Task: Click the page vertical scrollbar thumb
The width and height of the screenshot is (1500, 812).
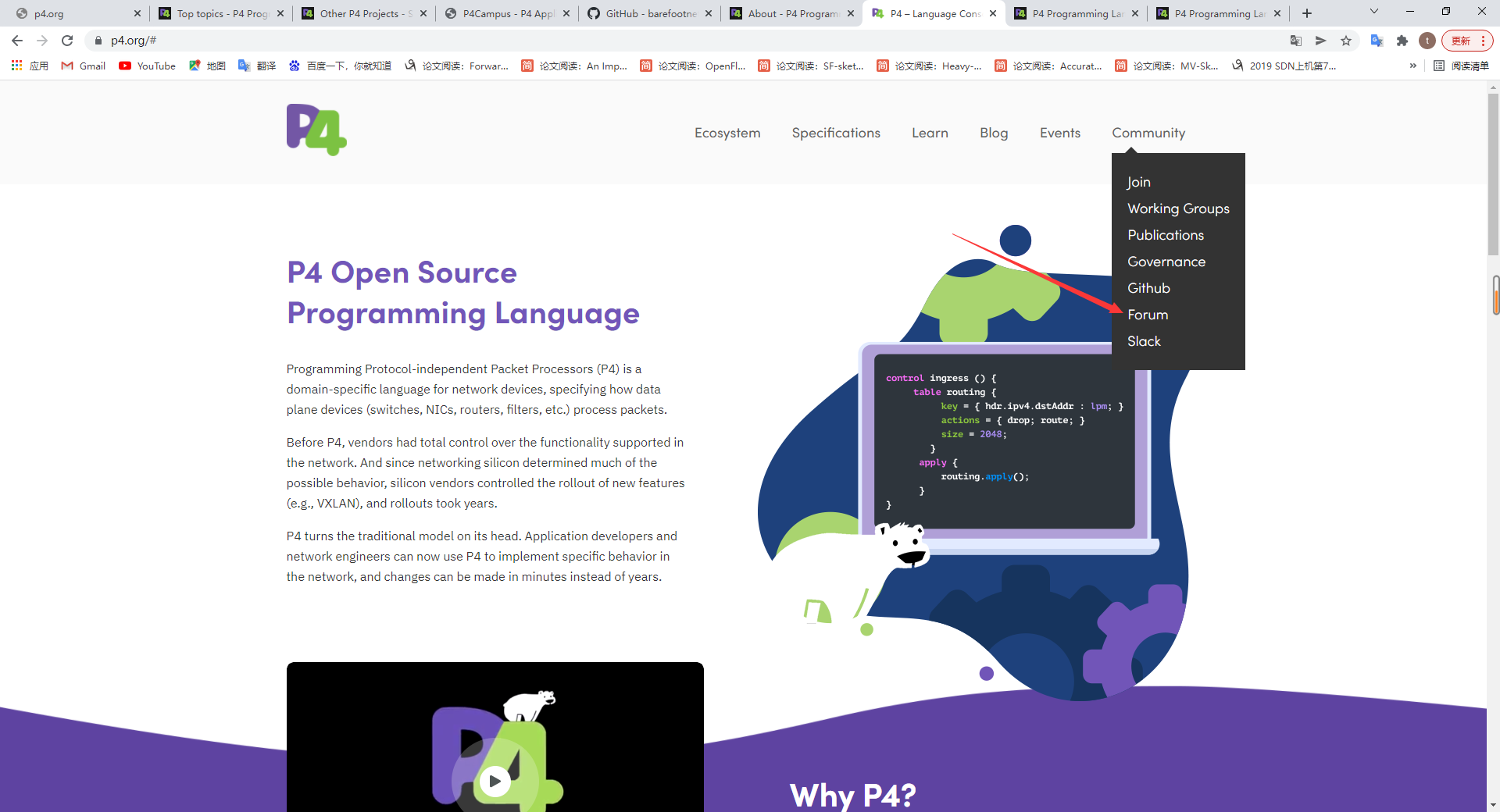Action: (x=1493, y=175)
